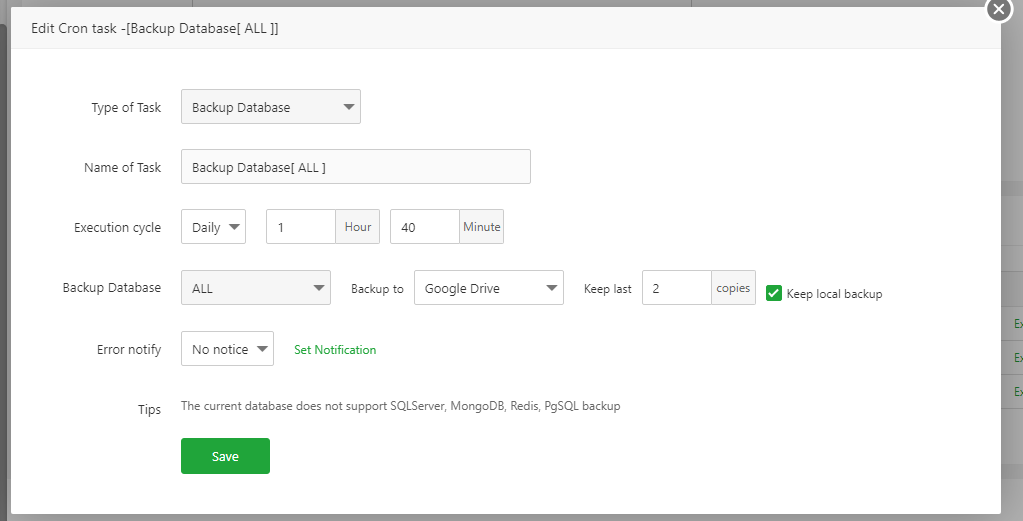
Task: Click the Minute unit label
Action: tap(481, 227)
